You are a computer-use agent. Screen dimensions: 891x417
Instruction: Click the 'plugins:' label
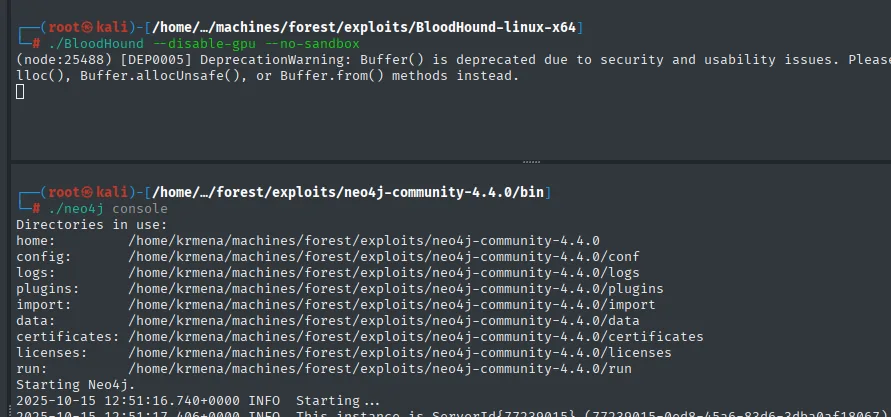pos(48,289)
